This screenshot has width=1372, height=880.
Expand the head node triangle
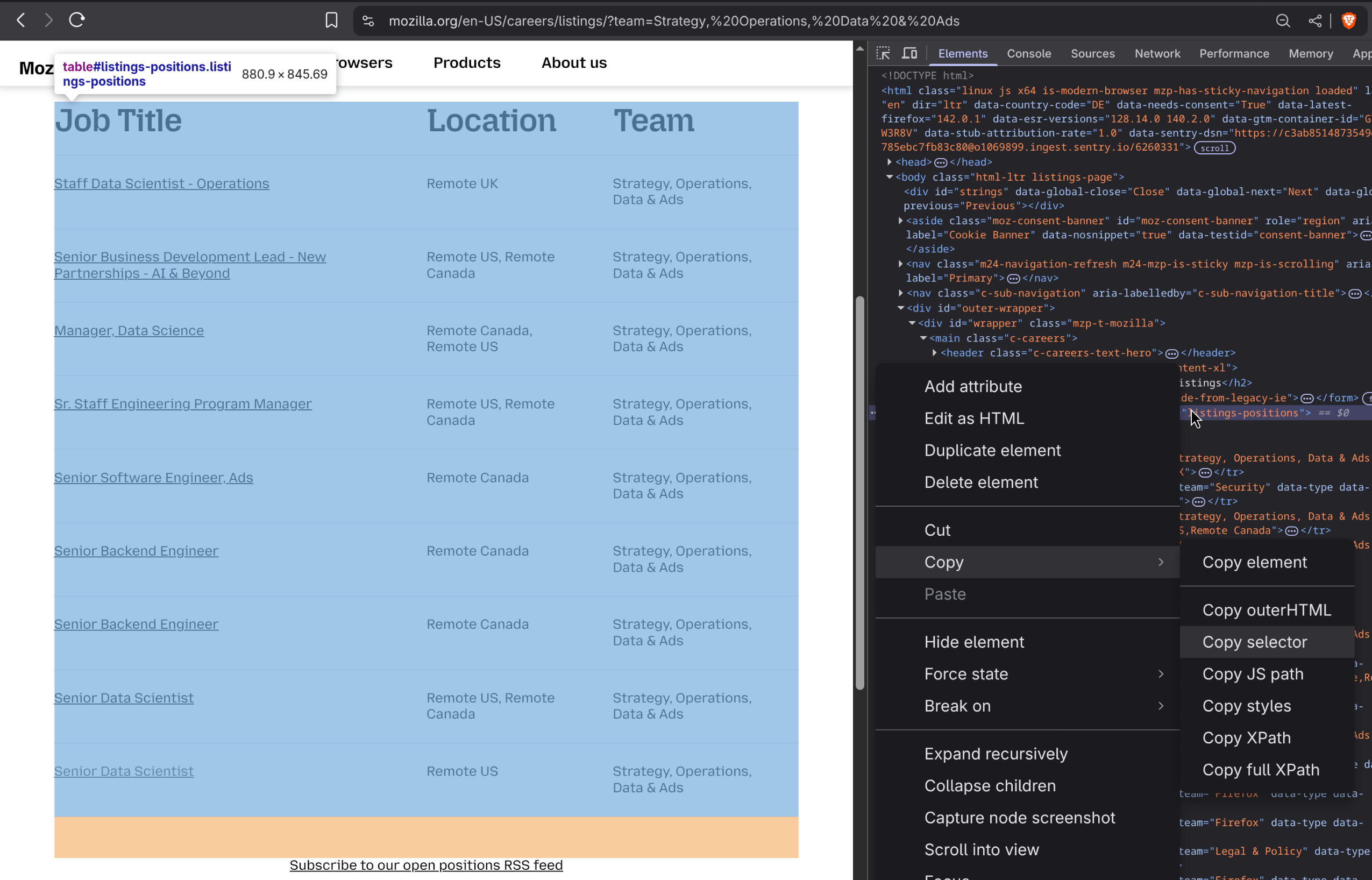point(890,162)
